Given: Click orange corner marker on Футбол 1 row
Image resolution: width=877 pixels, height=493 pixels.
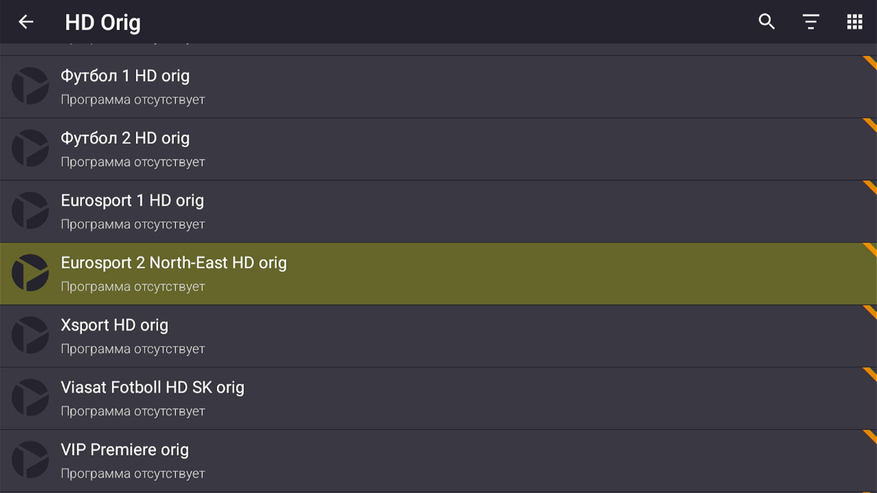Looking at the screenshot, I should click(870, 63).
